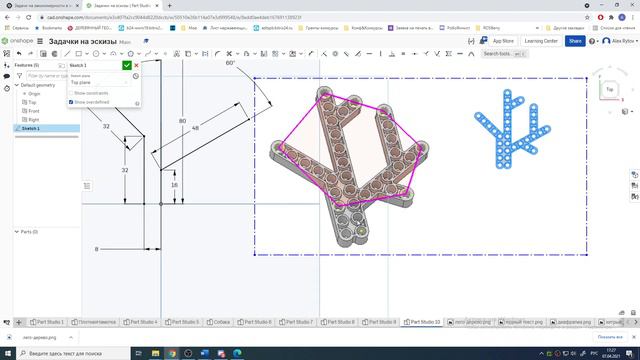Image resolution: width=640 pixels, height=360 pixels.
Task: Select Origin in the feature tree
Action: pyautogui.click(x=34, y=93)
